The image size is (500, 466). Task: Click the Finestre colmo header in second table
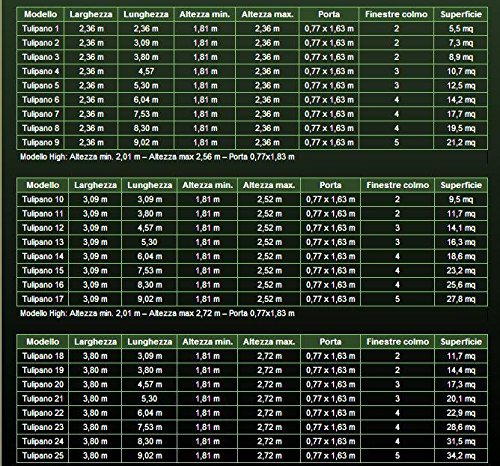coord(397,185)
